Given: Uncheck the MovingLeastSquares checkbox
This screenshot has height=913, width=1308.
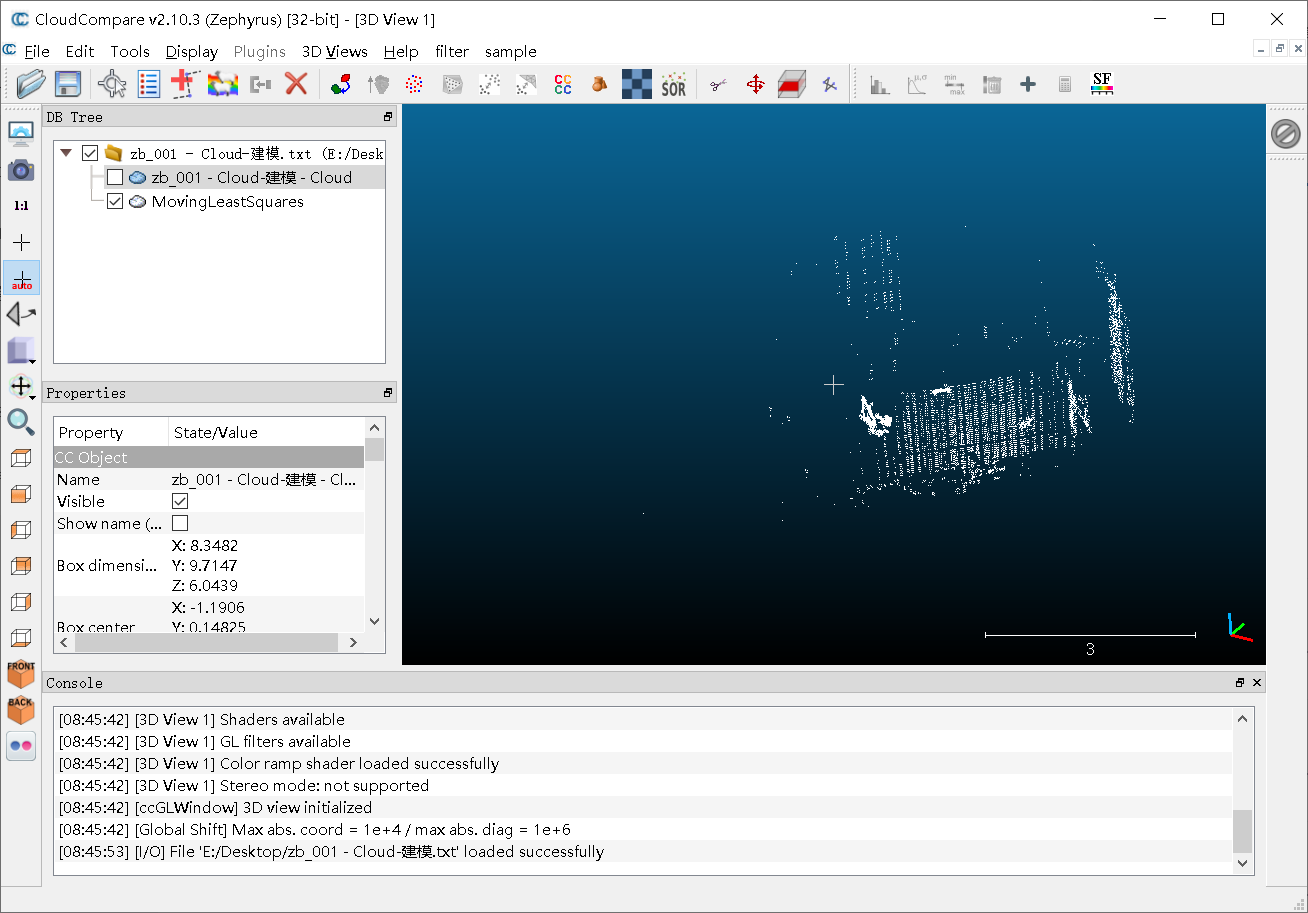Looking at the screenshot, I should [115, 201].
